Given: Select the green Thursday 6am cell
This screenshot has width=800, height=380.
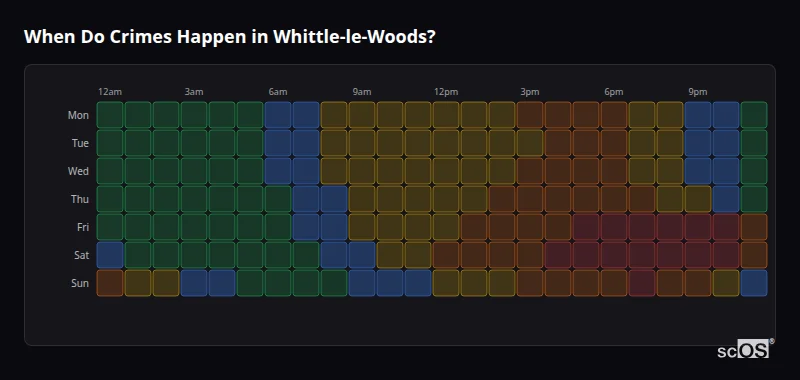Looking at the screenshot, I should (x=278, y=199).
